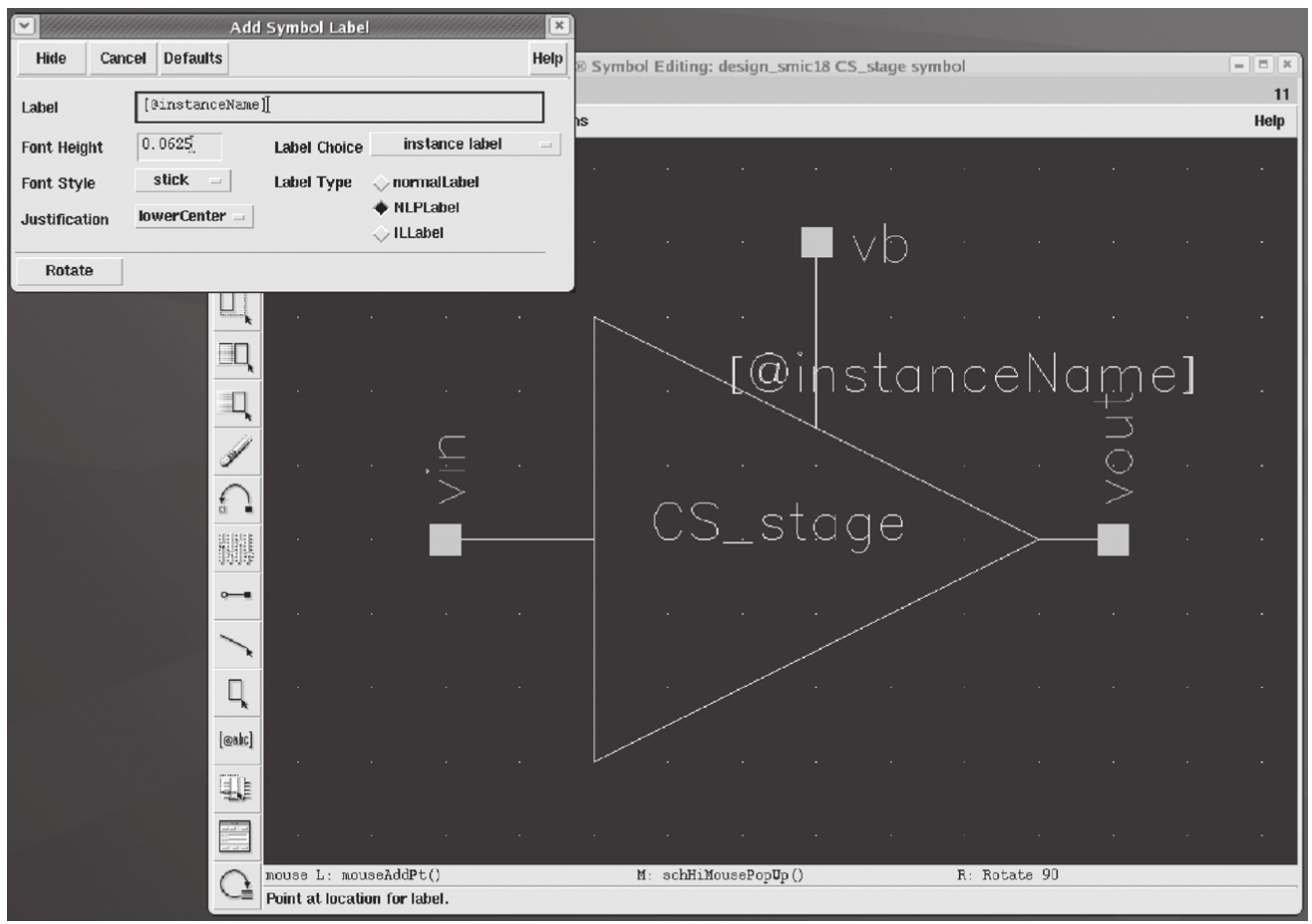Open the Help menu in Symbol Editing window
Screen dimensions: 1312x924
tap(1268, 121)
